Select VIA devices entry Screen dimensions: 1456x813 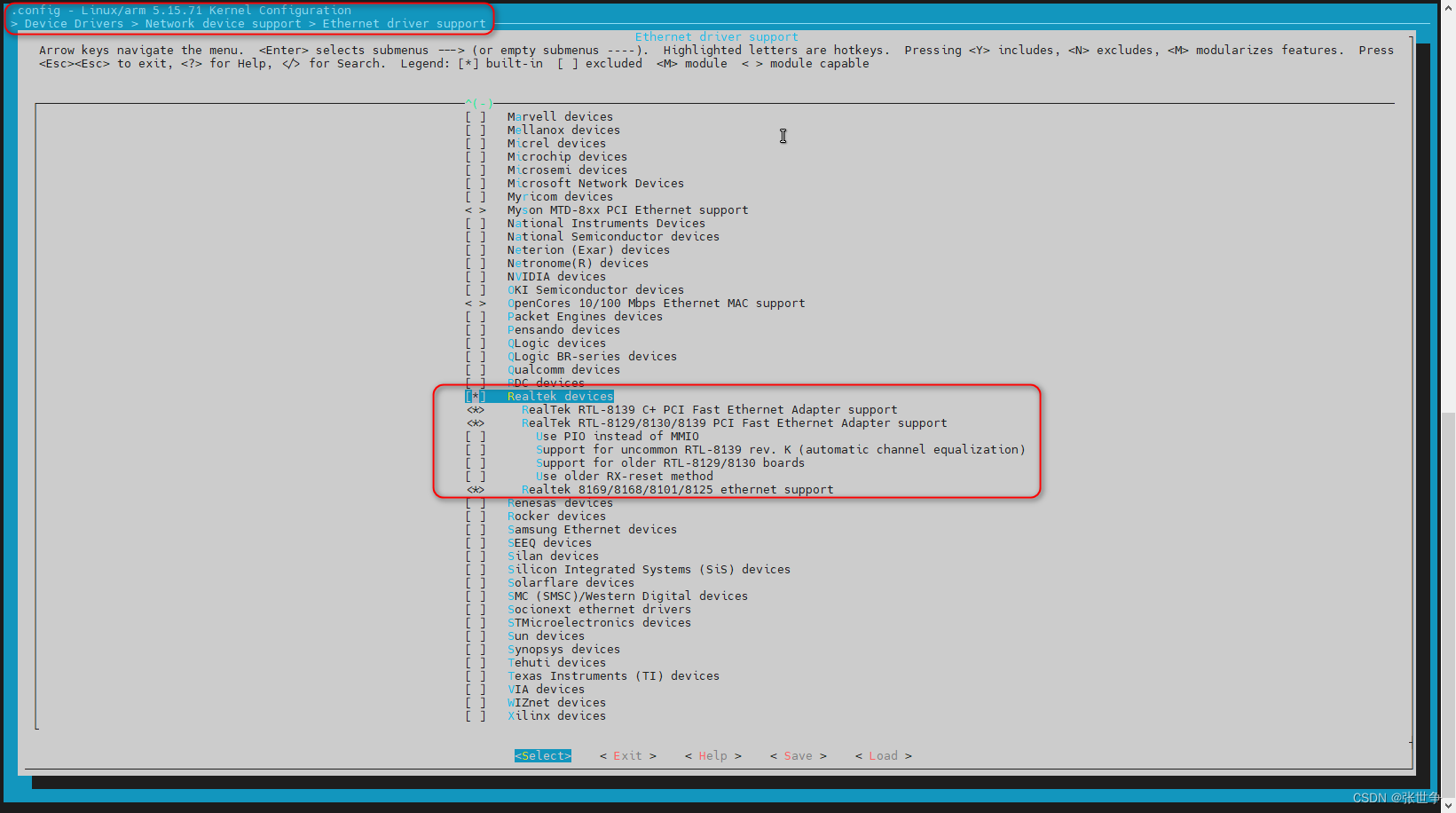[546, 690]
